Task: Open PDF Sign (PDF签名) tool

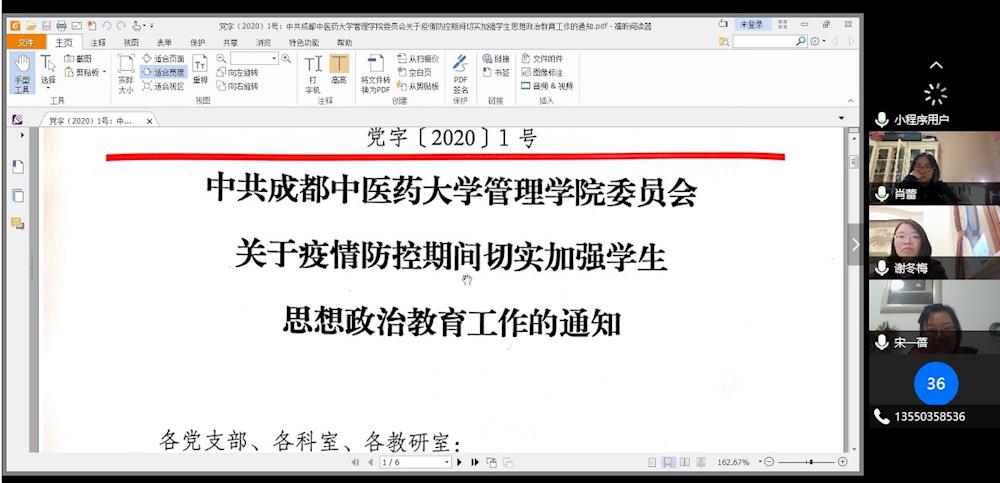Action: tap(460, 75)
